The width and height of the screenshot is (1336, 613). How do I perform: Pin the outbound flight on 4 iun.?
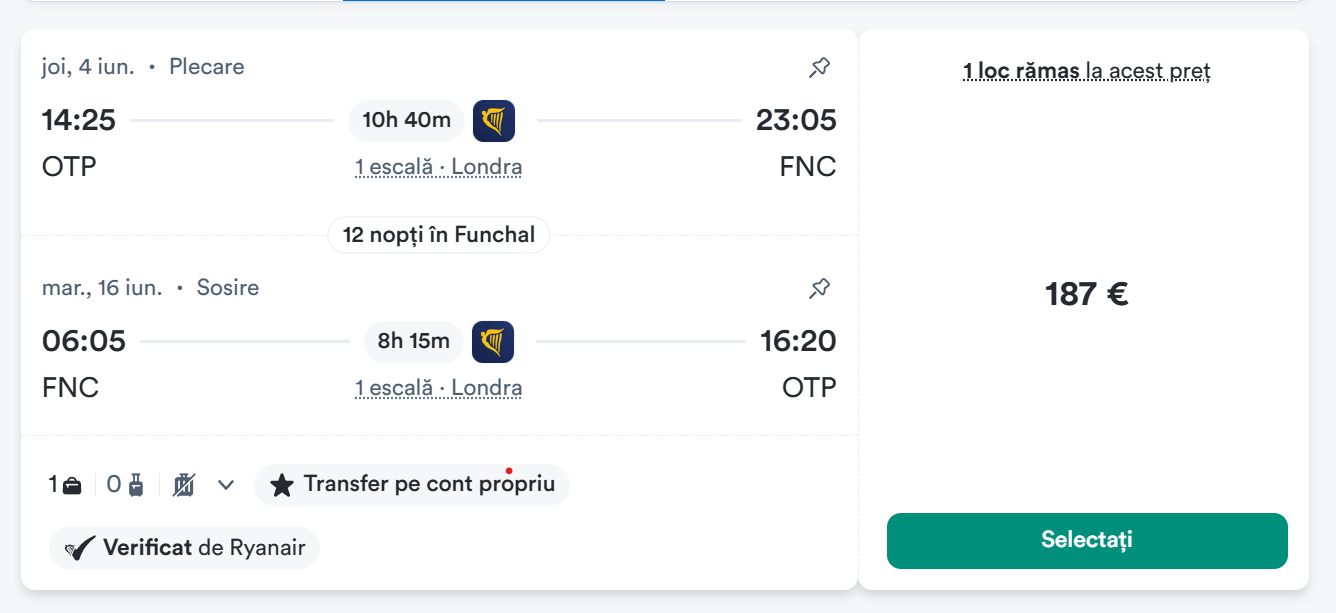tap(819, 68)
